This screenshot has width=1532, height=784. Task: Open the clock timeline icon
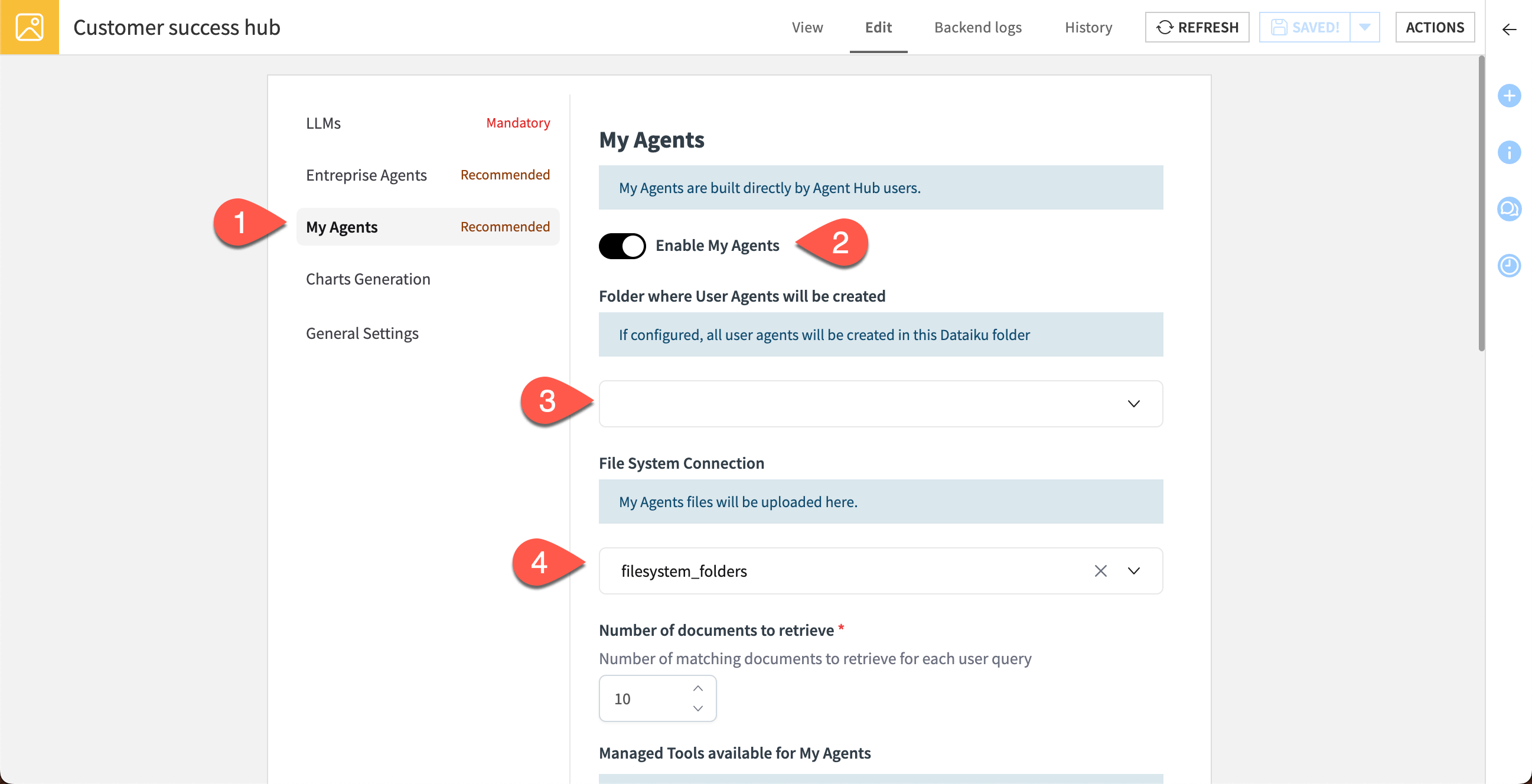(1508, 265)
